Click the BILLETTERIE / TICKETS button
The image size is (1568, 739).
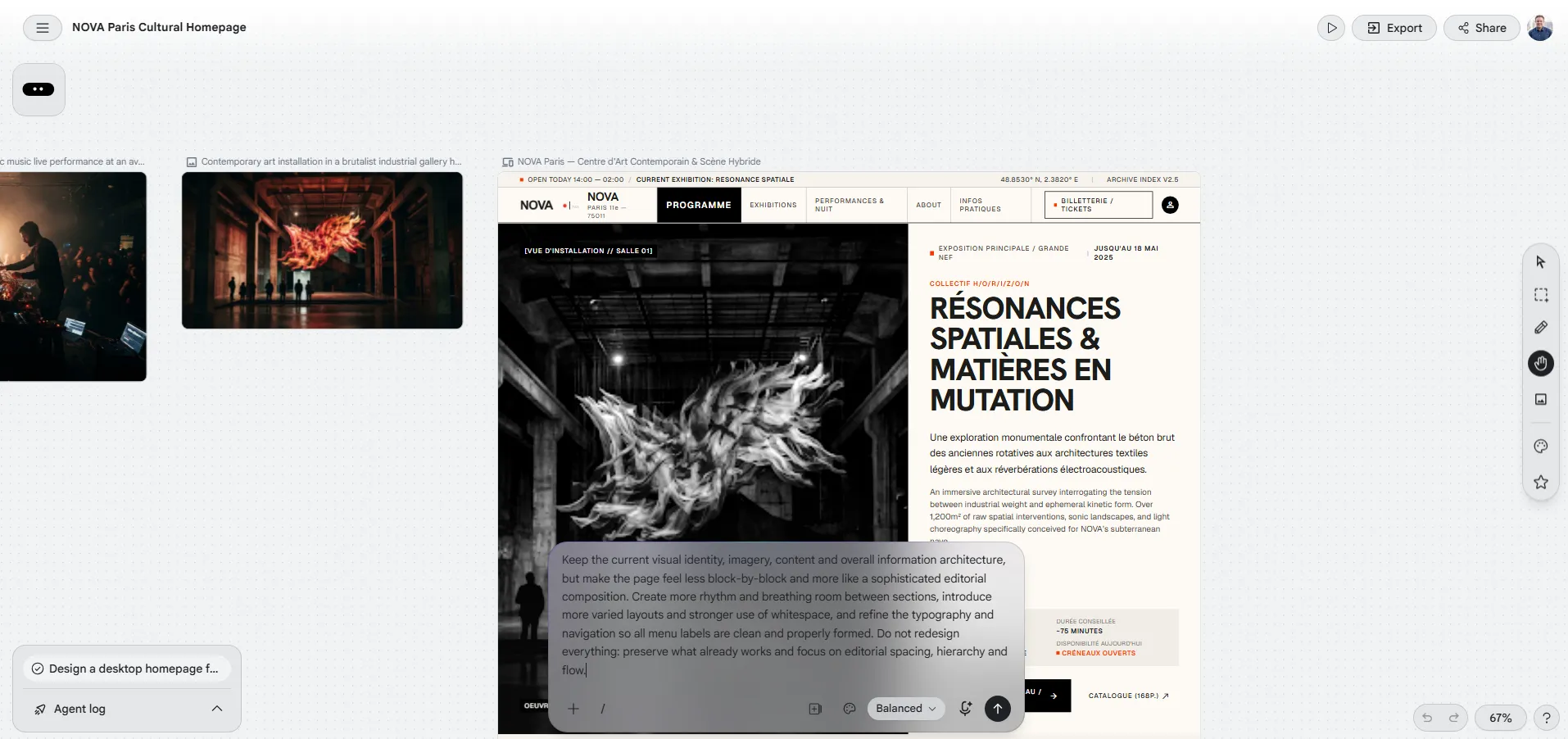pos(1099,205)
